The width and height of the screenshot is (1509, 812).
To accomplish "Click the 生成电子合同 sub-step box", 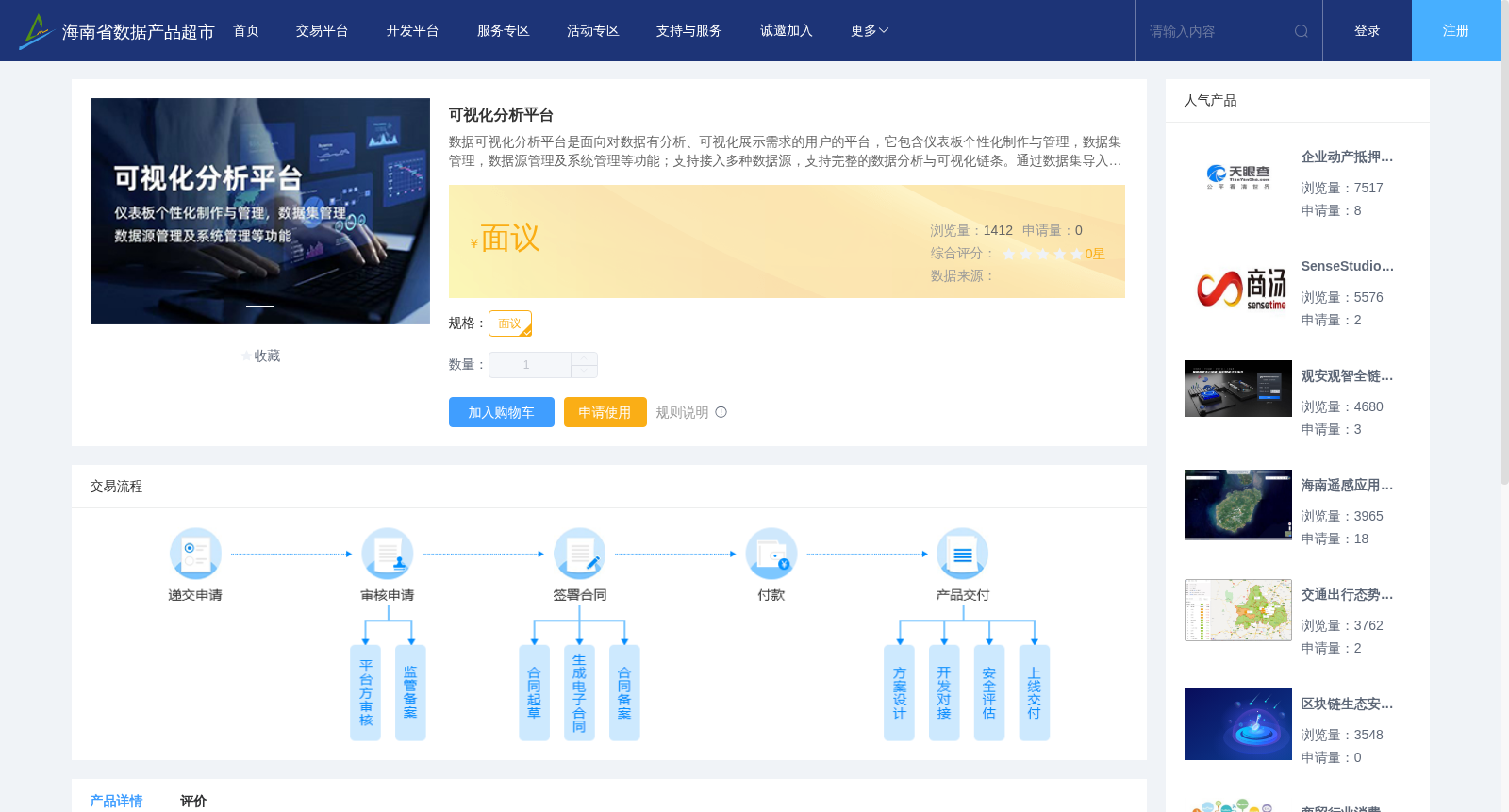I will tap(579, 693).
